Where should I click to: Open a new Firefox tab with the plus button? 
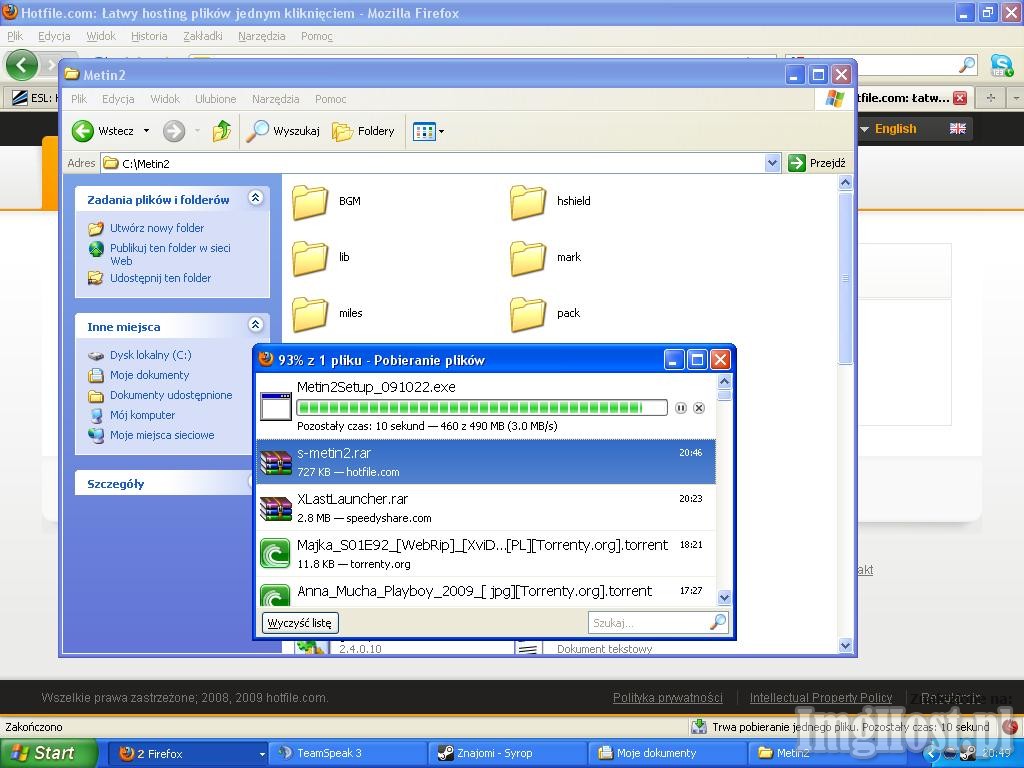(x=991, y=98)
